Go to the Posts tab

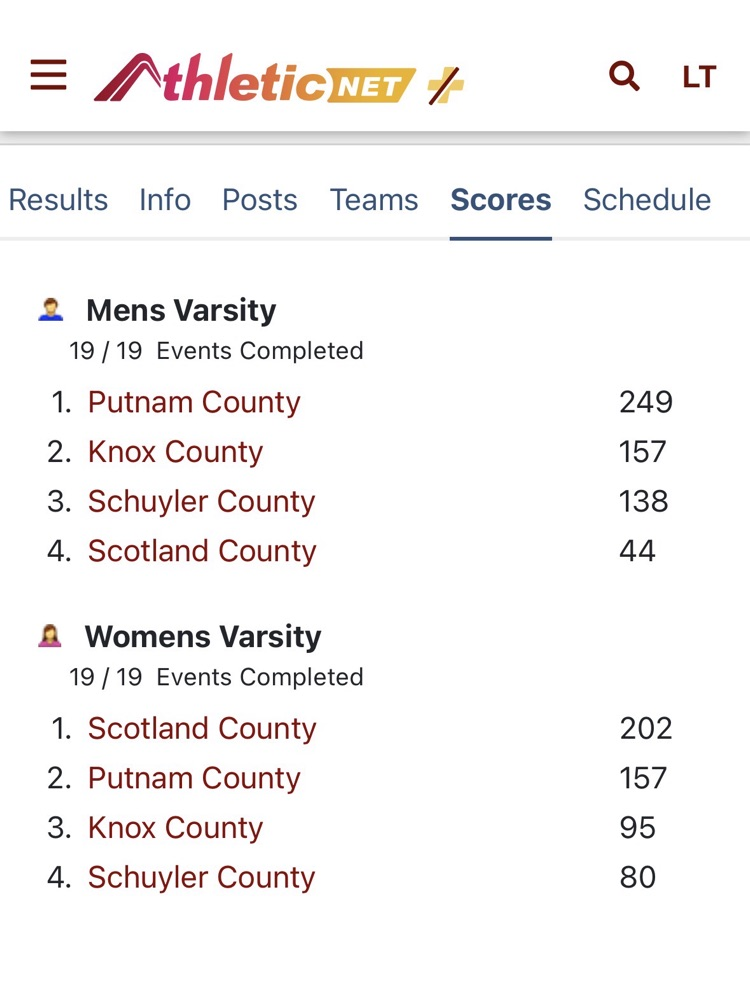click(x=260, y=200)
